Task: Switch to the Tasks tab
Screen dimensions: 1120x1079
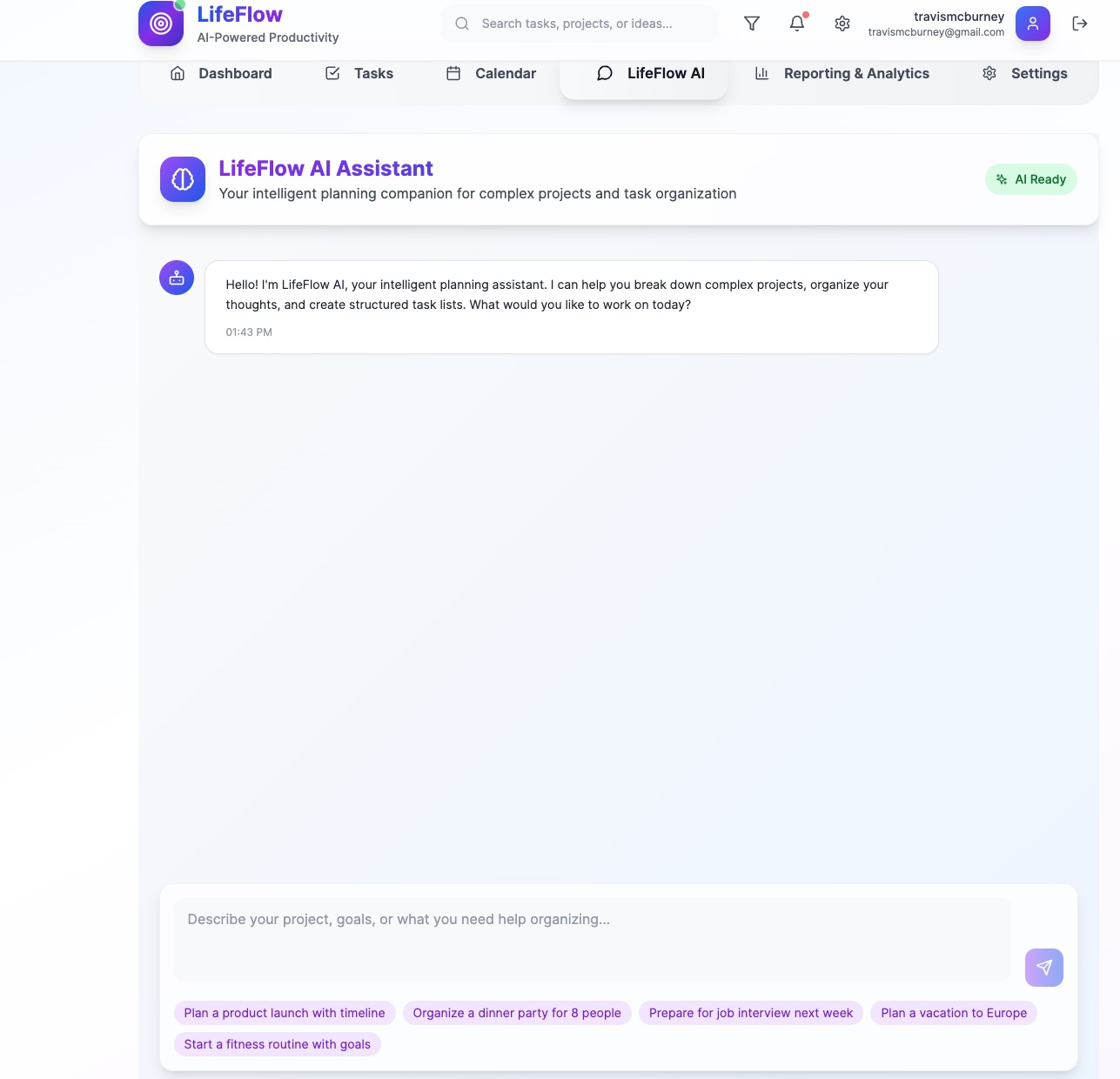Action: pos(359,74)
